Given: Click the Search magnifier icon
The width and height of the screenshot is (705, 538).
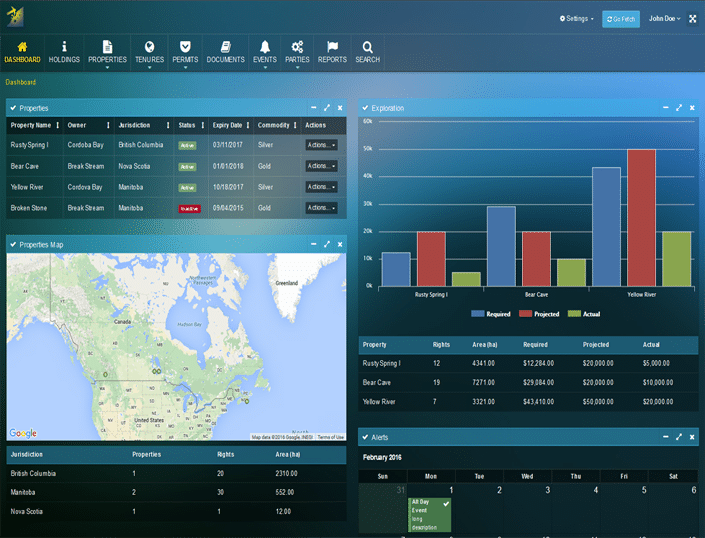Looking at the screenshot, I should (367, 47).
